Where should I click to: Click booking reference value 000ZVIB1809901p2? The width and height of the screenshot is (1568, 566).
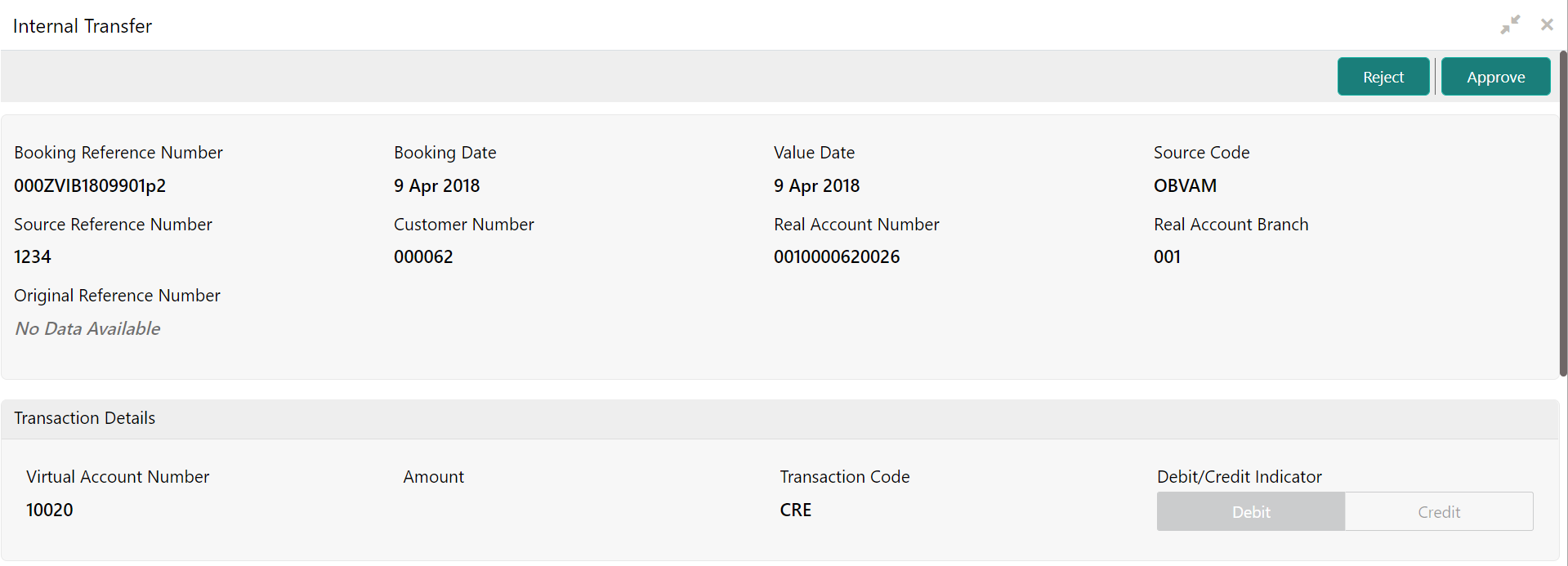tap(90, 186)
